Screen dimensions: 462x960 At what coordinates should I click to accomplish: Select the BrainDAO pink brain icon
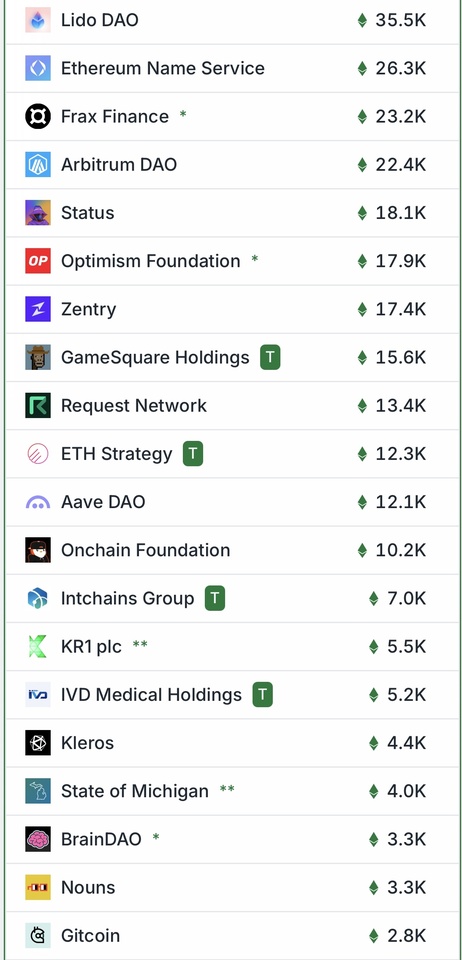click(38, 839)
